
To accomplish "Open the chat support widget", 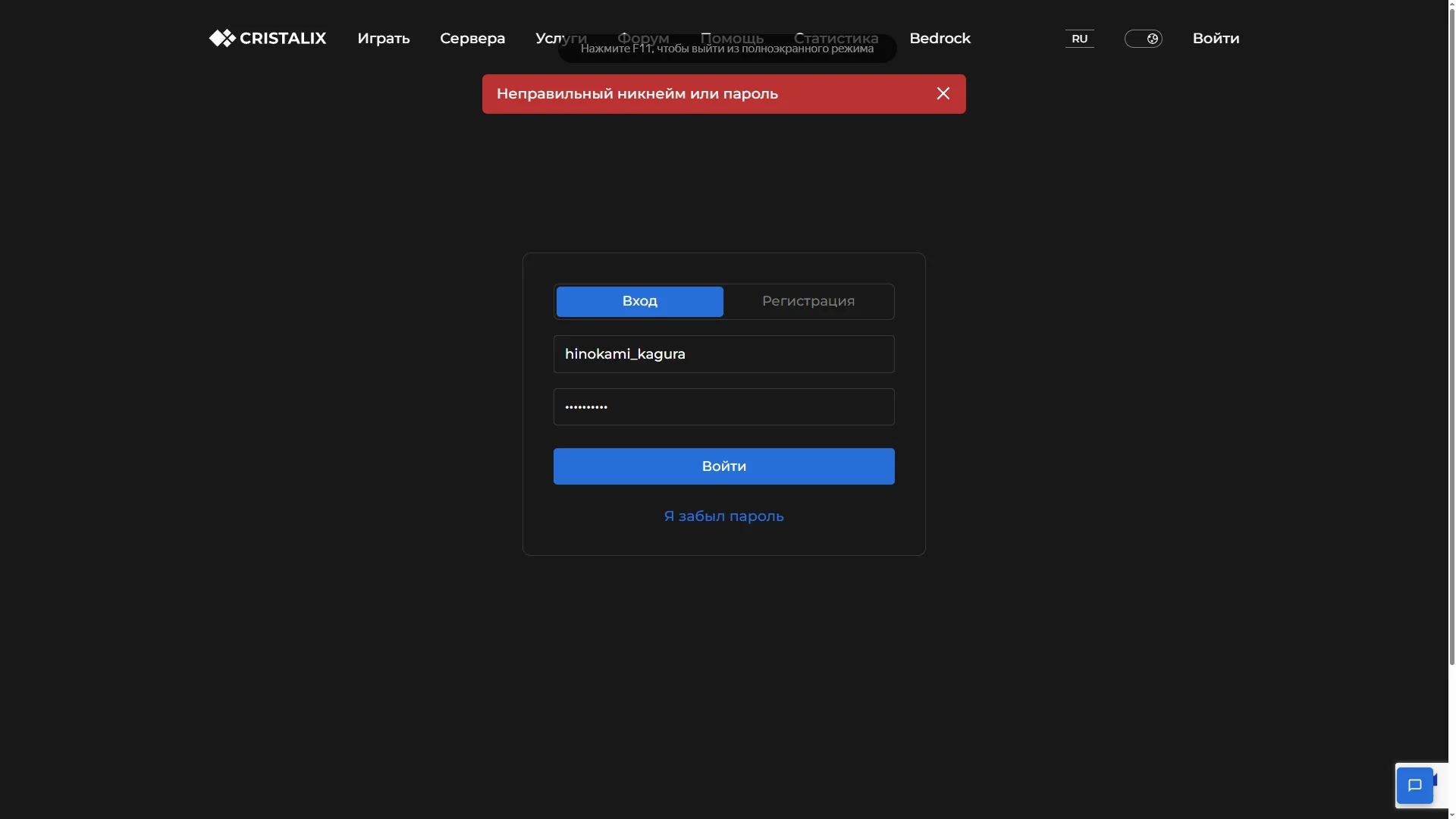I will (1414, 786).
